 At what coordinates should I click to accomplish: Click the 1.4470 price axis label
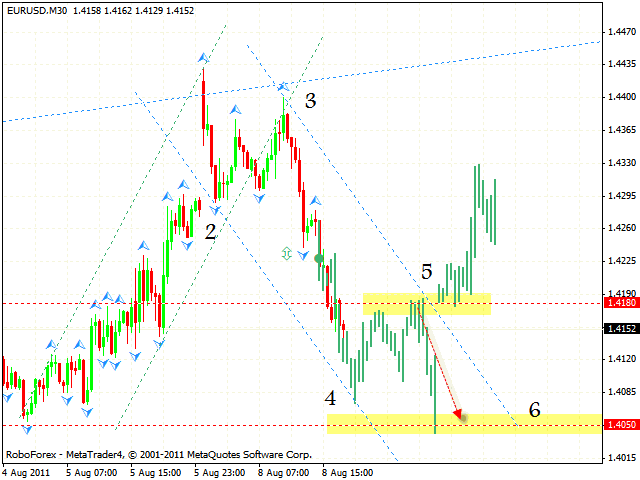622,31
